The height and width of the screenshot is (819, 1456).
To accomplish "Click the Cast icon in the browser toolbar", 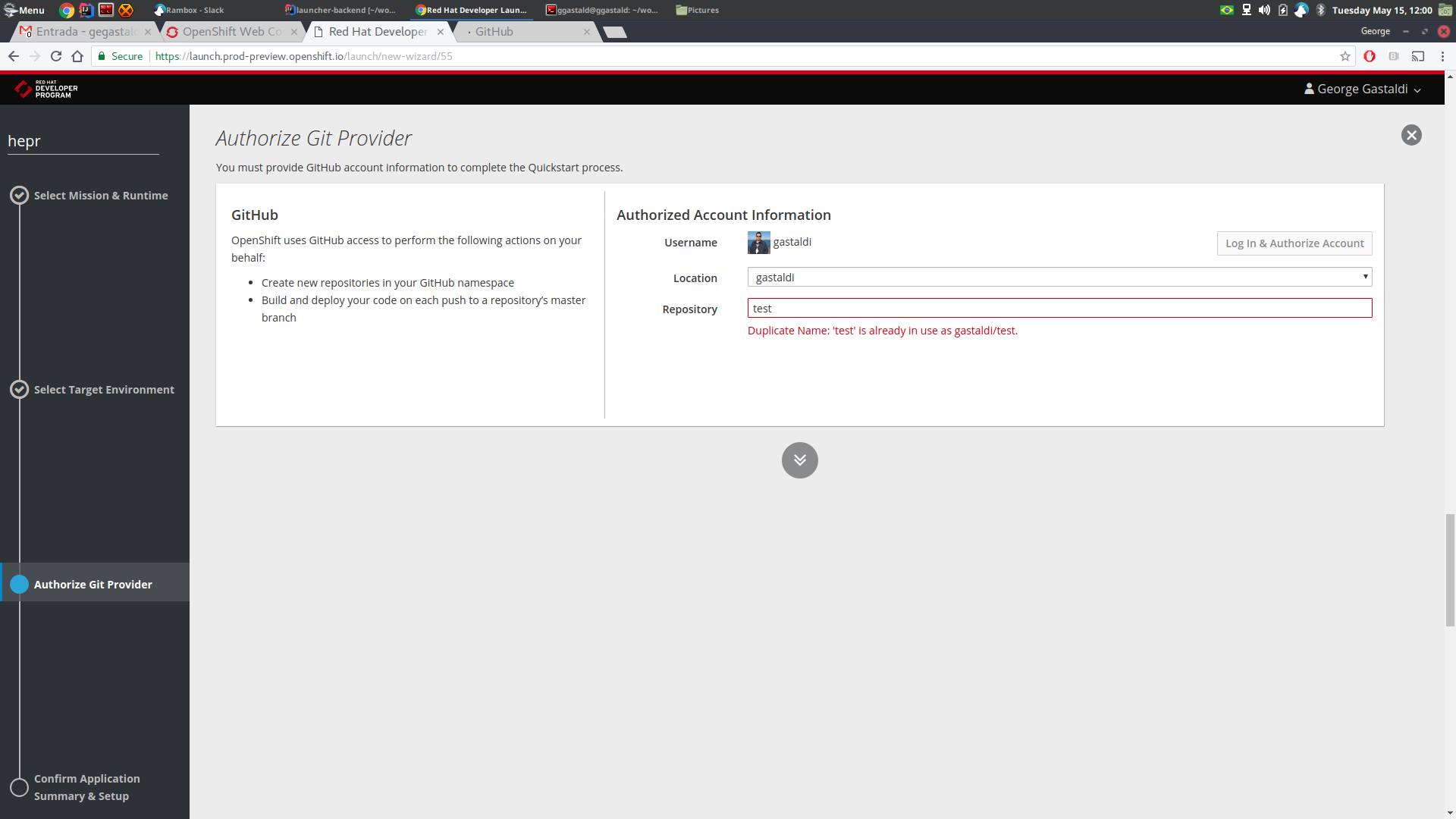I will pos(1418,56).
